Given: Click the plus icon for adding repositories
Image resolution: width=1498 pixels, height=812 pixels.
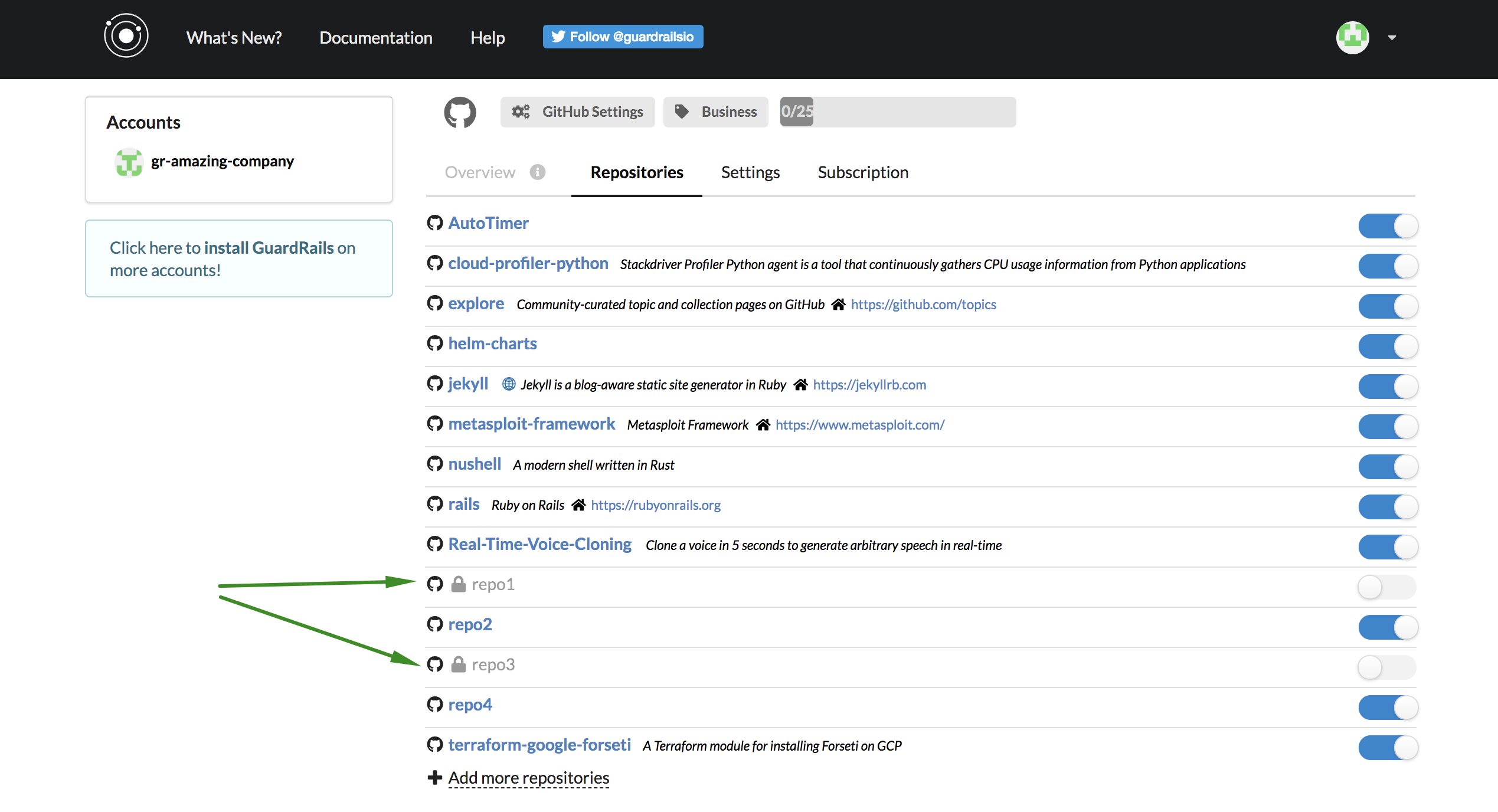Looking at the screenshot, I should coord(435,778).
